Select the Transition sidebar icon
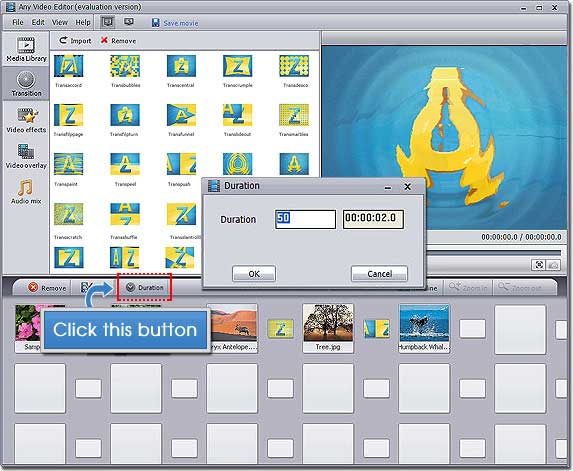573x471 pixels. [x=26, y=84]
